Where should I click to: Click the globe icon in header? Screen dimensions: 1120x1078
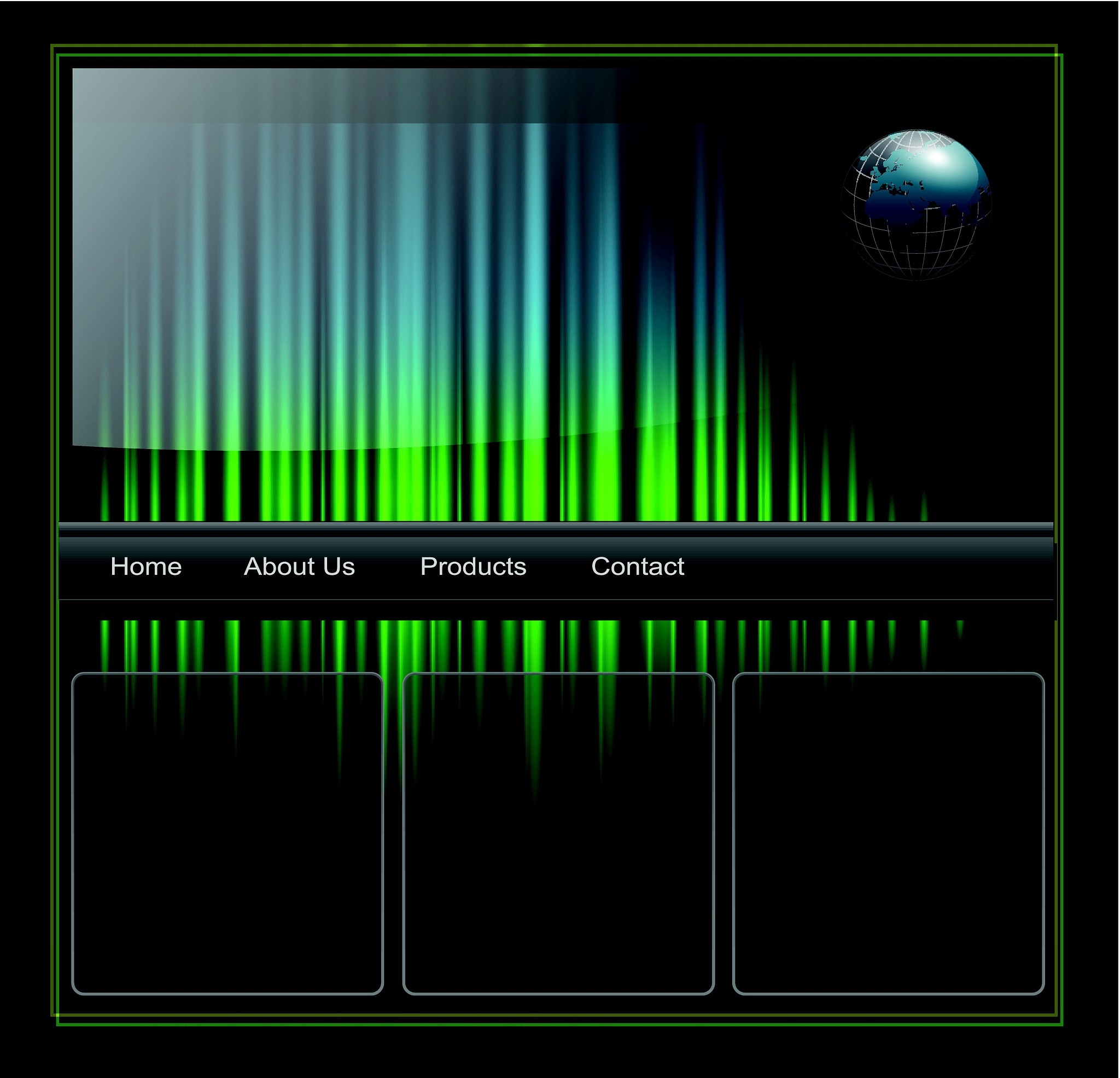point(916,205)
